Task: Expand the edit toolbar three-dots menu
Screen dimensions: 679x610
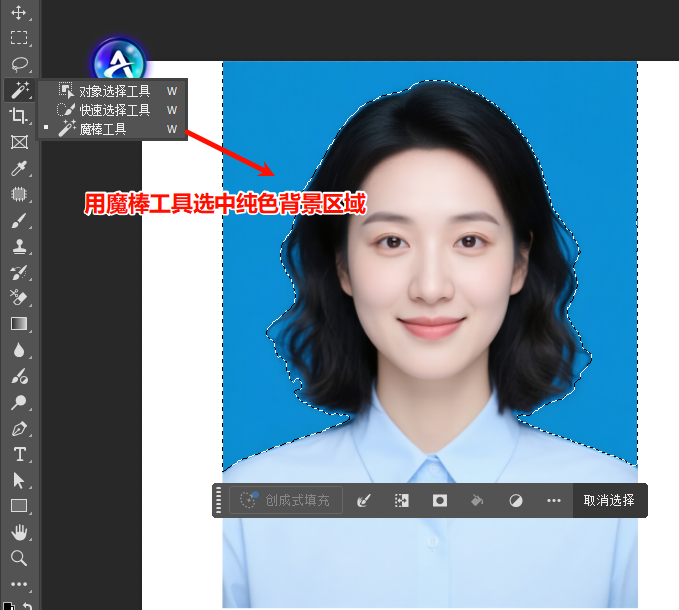Action: pos(18,585)
